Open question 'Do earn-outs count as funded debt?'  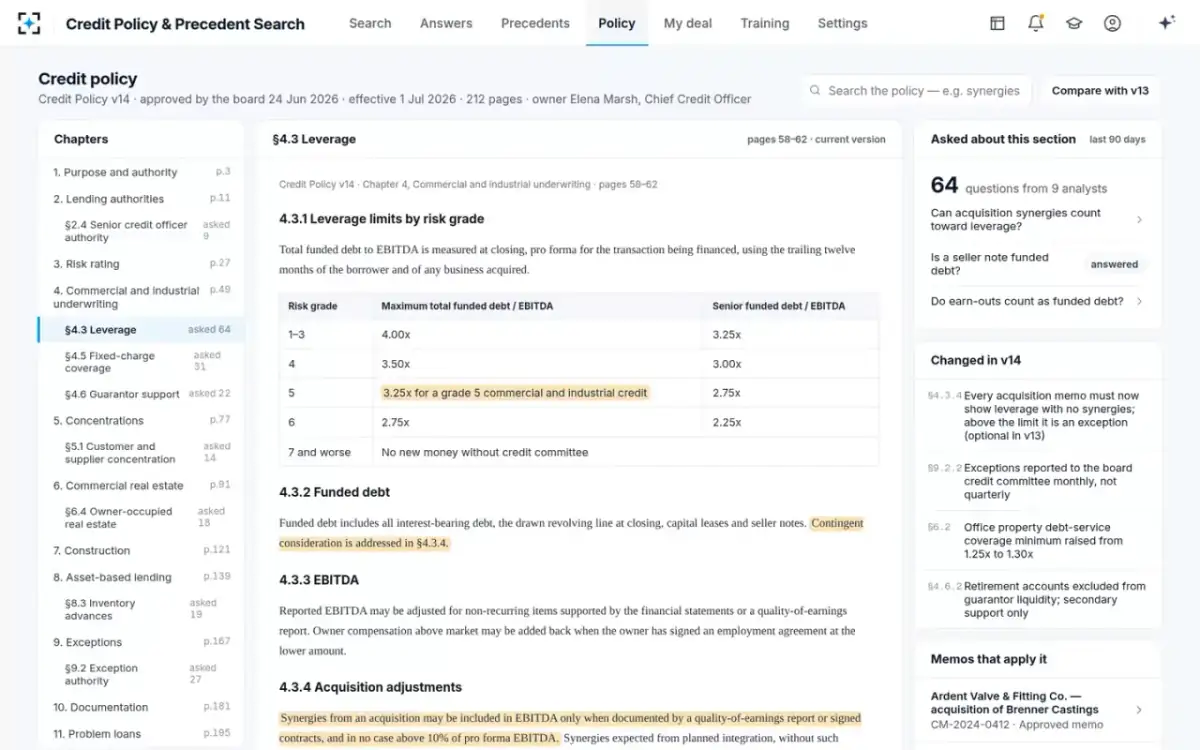(x=1038, y=301)
